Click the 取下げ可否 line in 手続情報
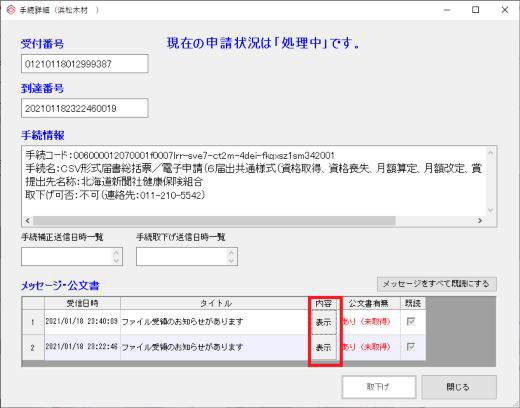The height and width of the screenshot is (408, 520). point(115,195)
